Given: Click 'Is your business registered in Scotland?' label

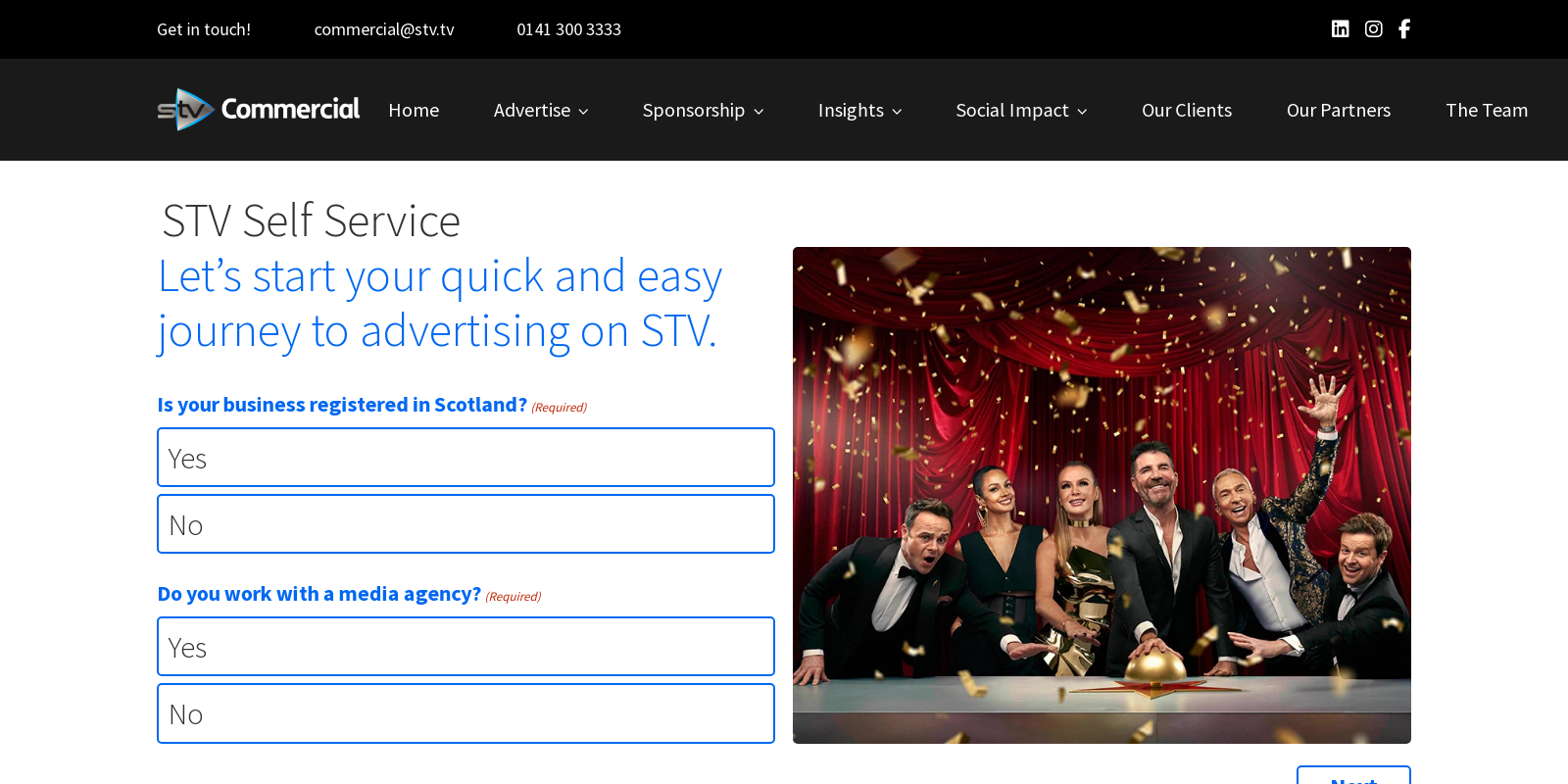Looking at the screenshot, I should tap(342, 405).
